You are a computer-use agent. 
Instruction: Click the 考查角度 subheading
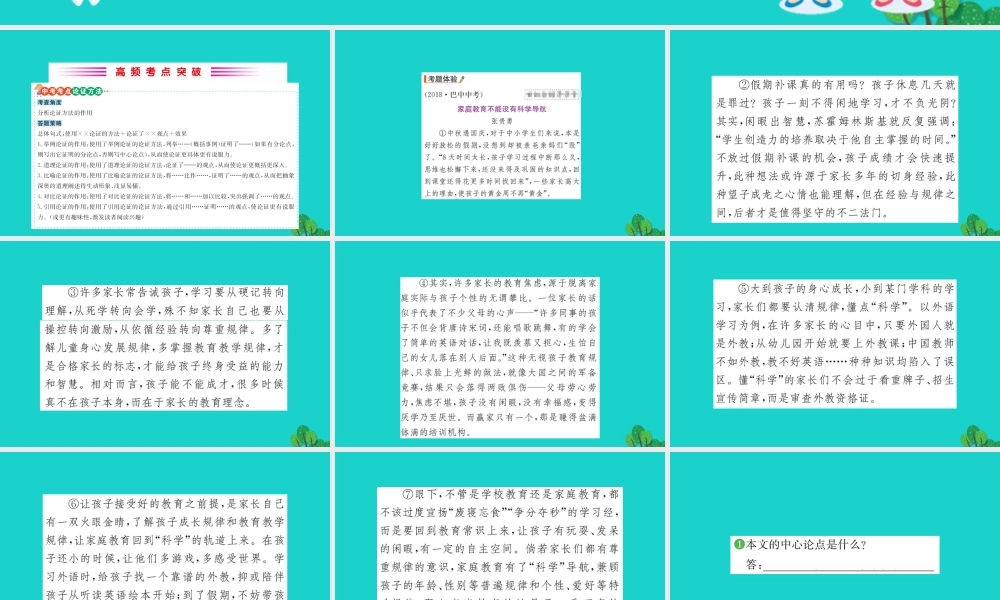coord(49,103)
